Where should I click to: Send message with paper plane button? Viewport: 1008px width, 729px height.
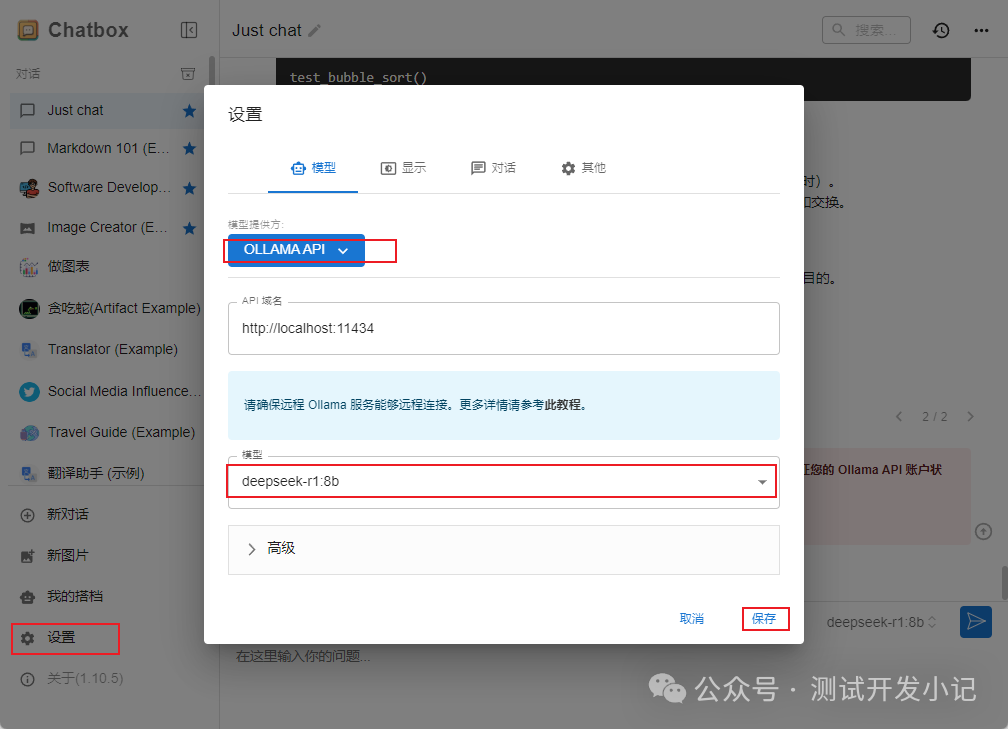coord(976,622)
